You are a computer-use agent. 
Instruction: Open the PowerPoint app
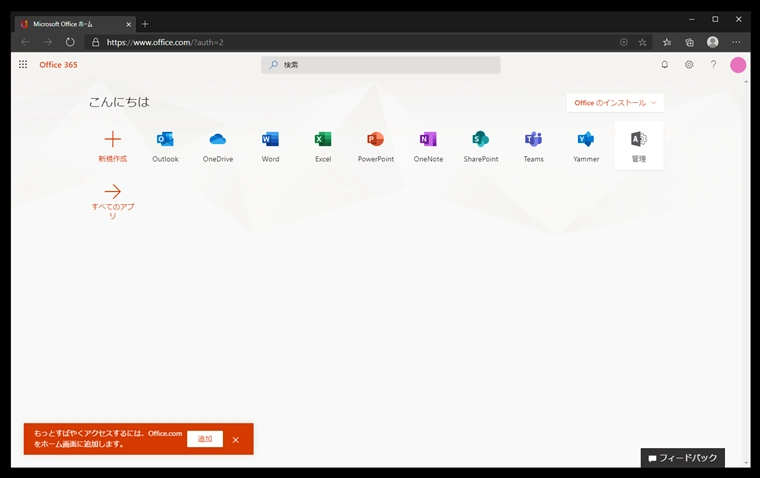[x=376, y=145]
